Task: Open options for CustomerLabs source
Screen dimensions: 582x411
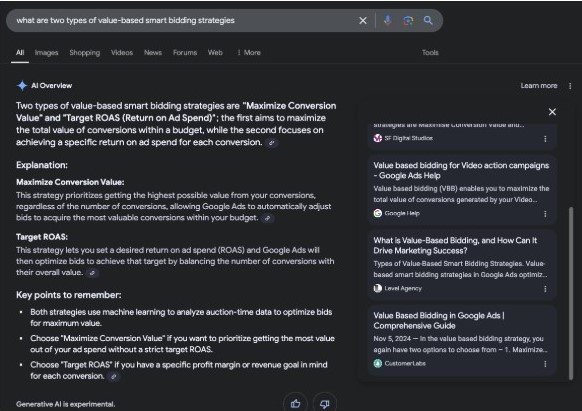Action: click(x=545, y=364)
